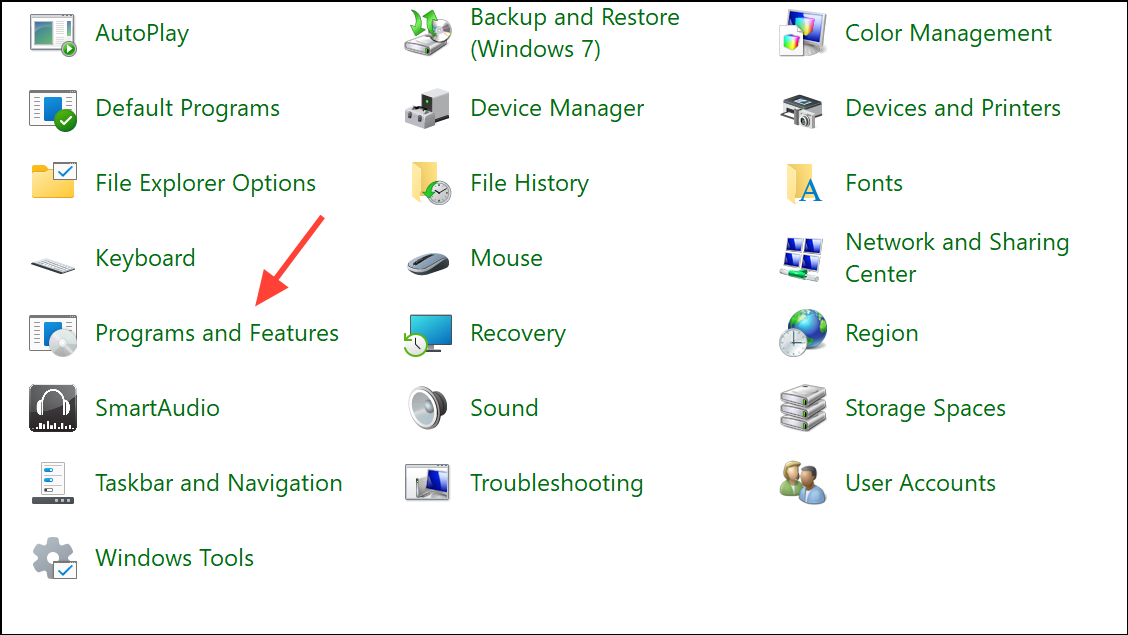Open the User Accounts icon
Viewport: 1128px width, 635px height.
[x=803, y=483]
